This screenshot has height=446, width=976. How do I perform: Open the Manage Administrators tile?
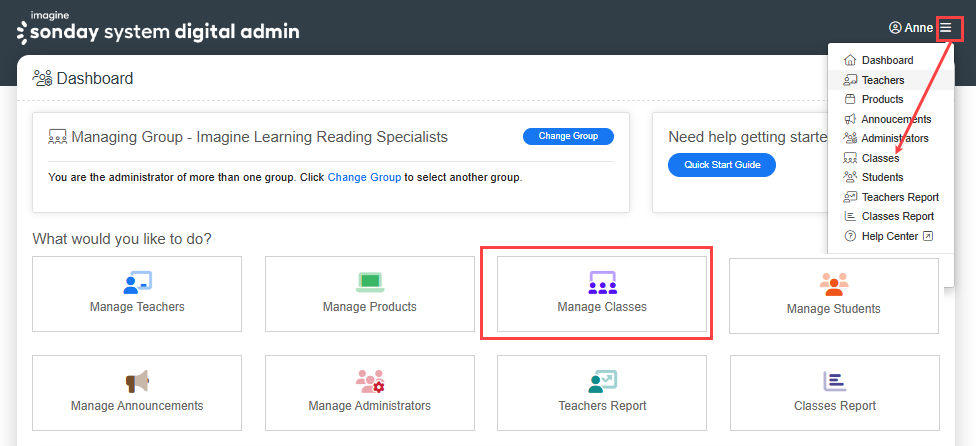(370, 393)
